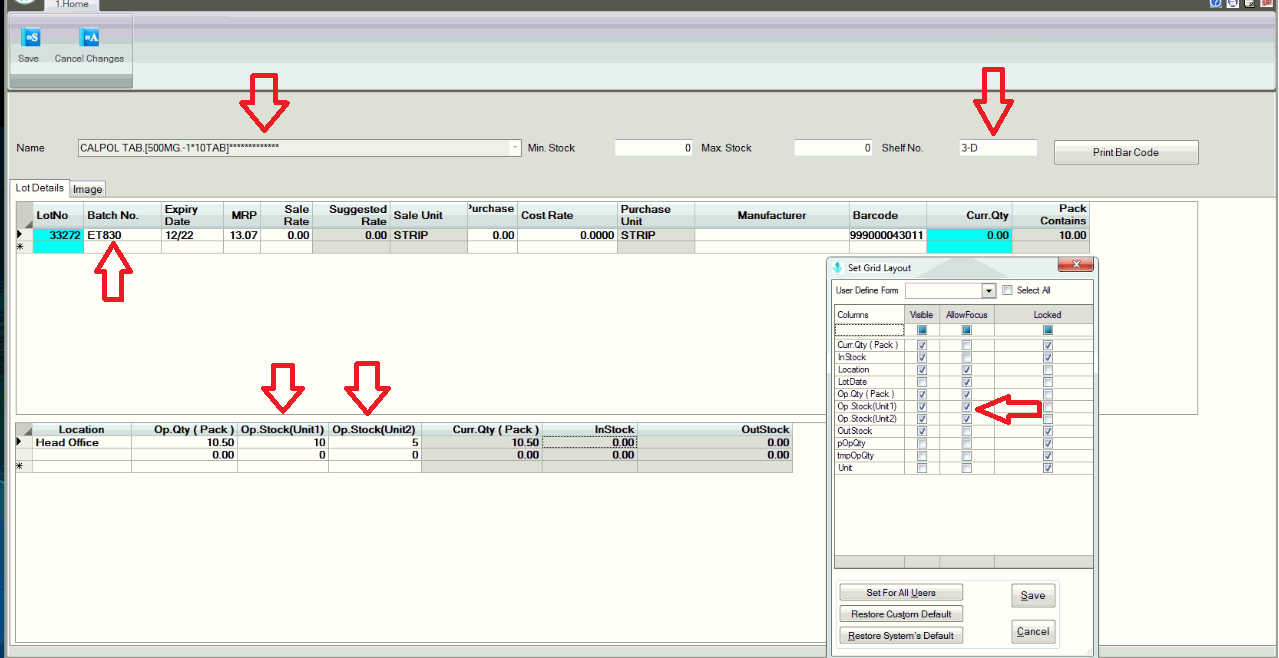Expand the User Define Form dropdown

[x=989, y=291]
